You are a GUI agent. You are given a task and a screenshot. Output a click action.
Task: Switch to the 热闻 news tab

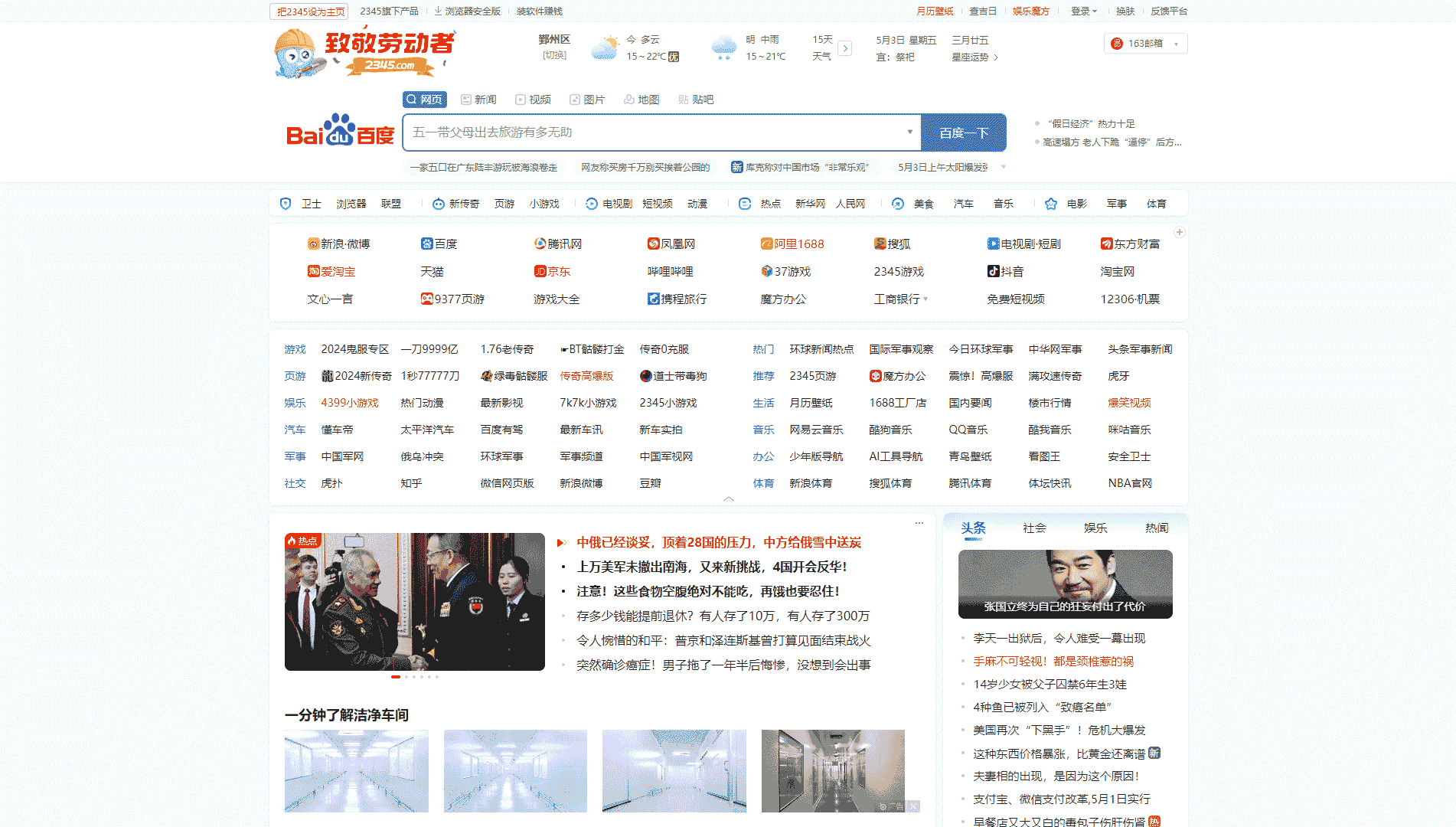pyautogui.click(x=1157, y=528)
